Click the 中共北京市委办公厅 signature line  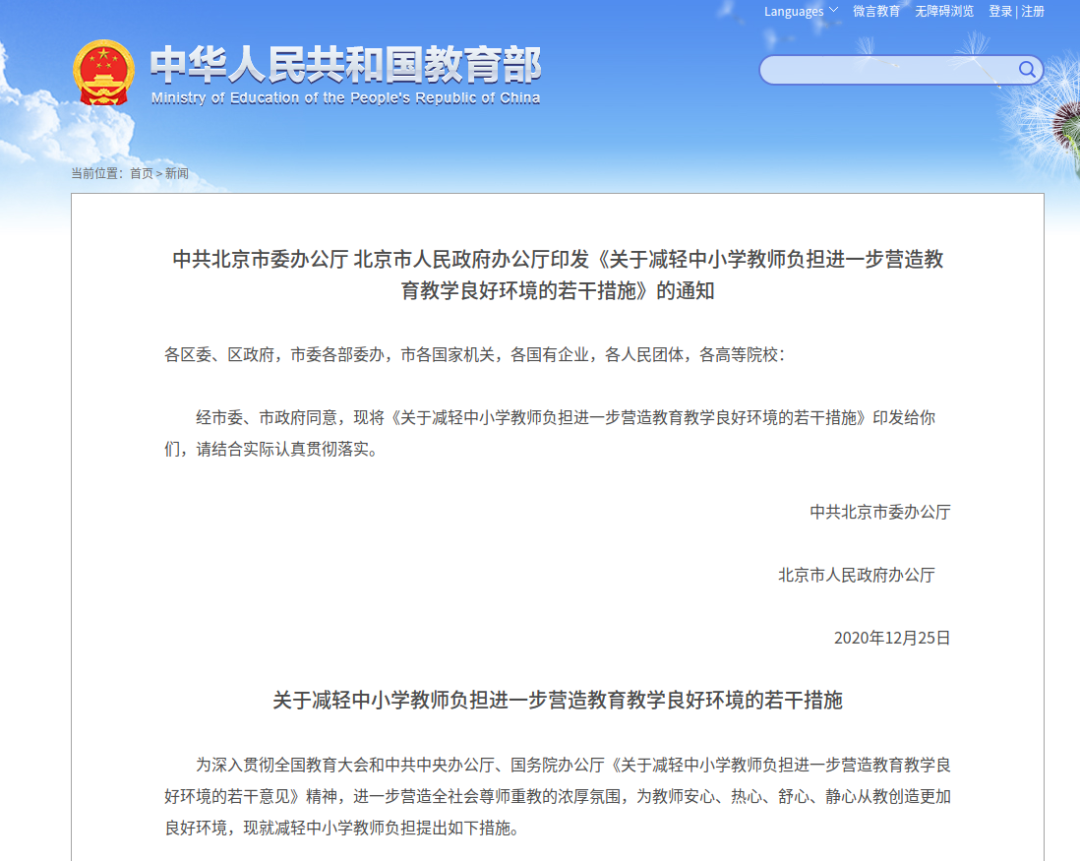point(880,512)
